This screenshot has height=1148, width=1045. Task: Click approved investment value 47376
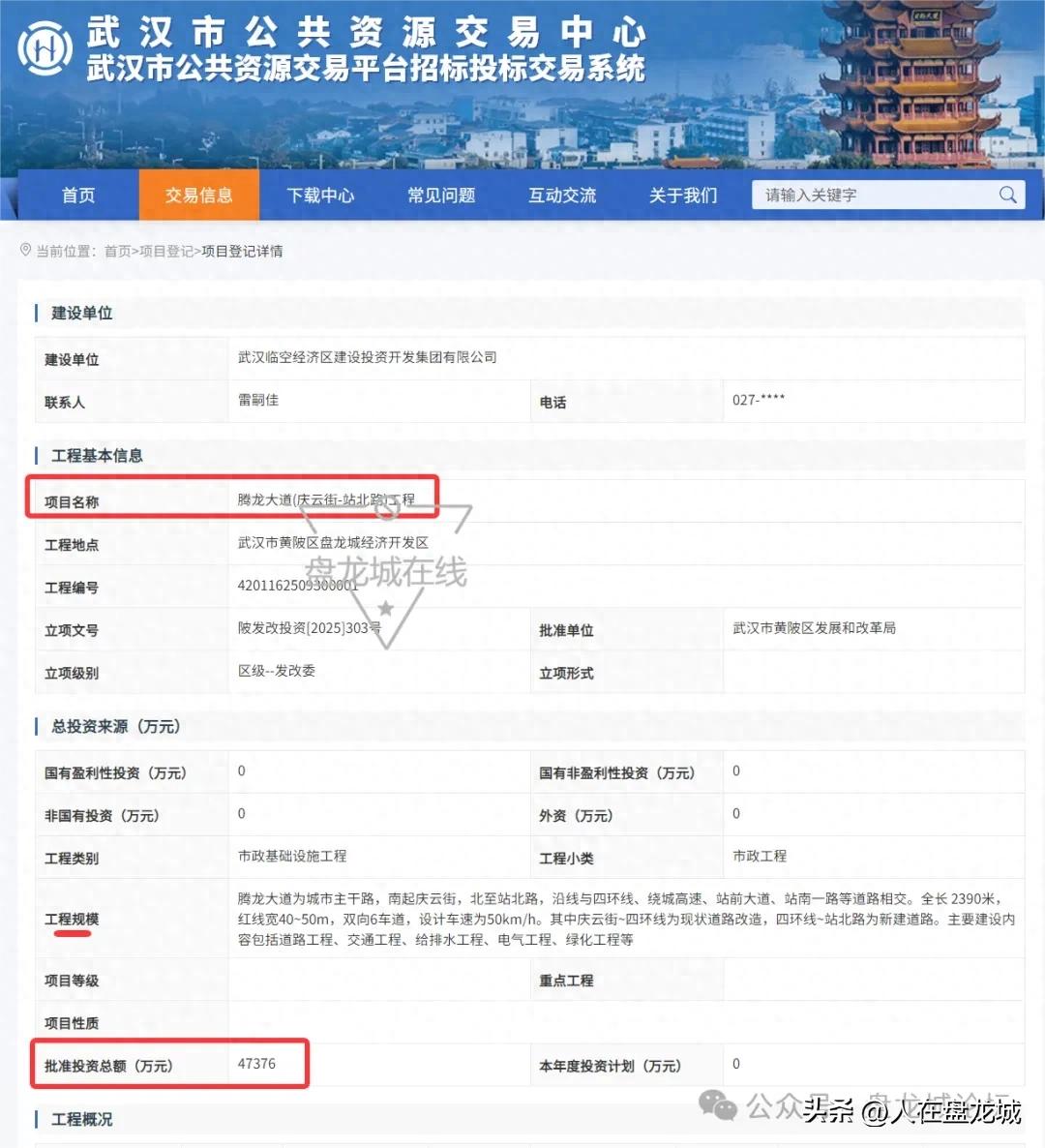256,1064
